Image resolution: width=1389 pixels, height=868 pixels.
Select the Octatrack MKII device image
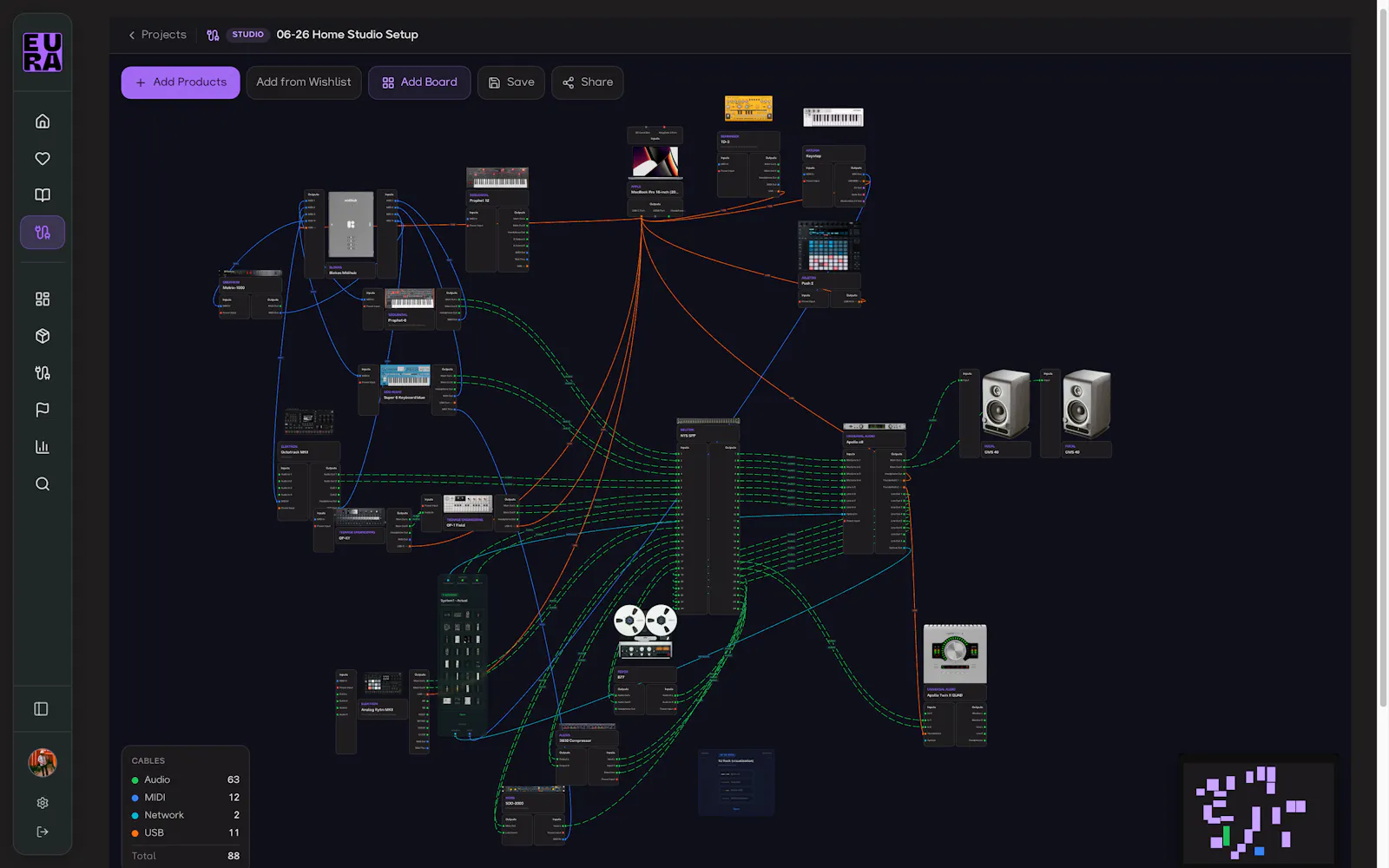point(309,422)
